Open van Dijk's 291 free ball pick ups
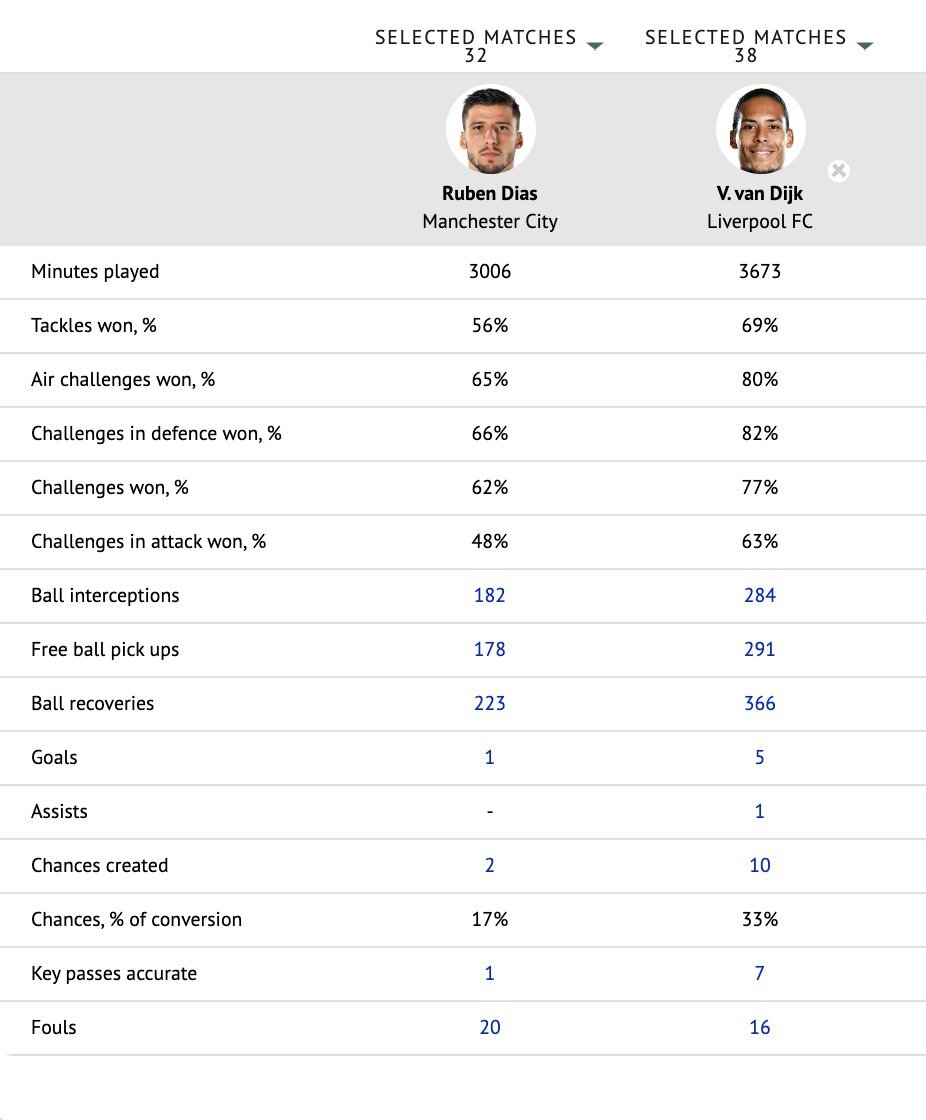Screen dimensions: 926x1120 click(760, 650)
